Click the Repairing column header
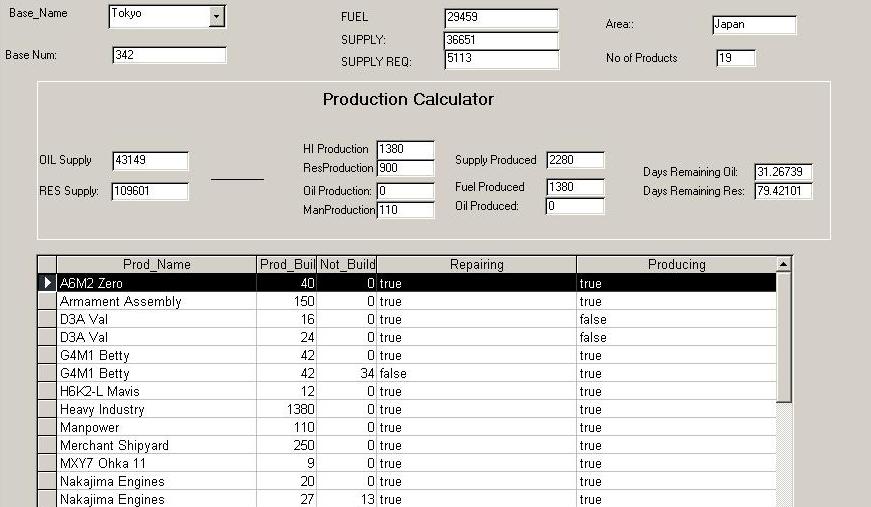Viewport: 871px width, 507px height. (x=476, y=265)
